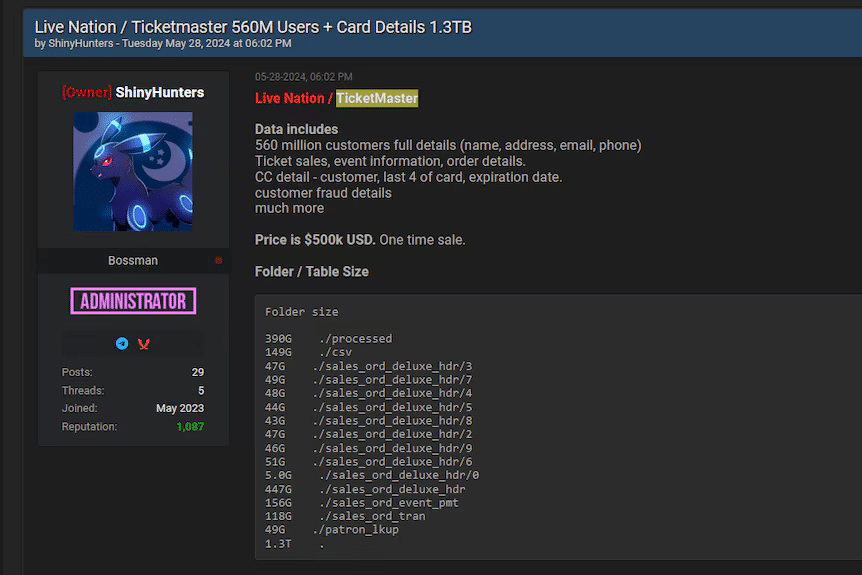Click the Data includes heading

296,129
